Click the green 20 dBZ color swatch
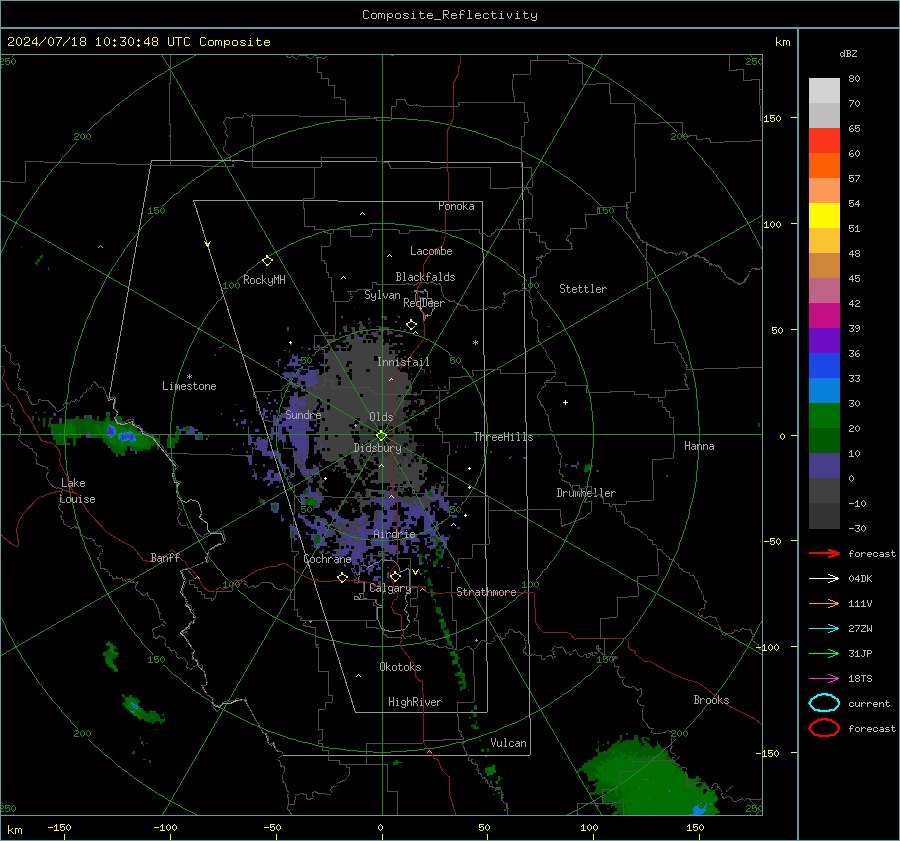Viewport: 900px width, 841px height. (x=824, y=416)
